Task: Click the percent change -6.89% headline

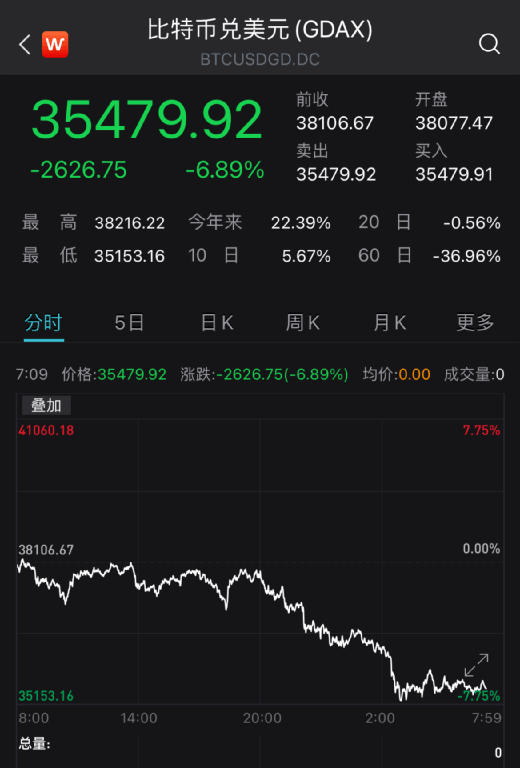Action: pyautogui.click(x=225, y=170)
